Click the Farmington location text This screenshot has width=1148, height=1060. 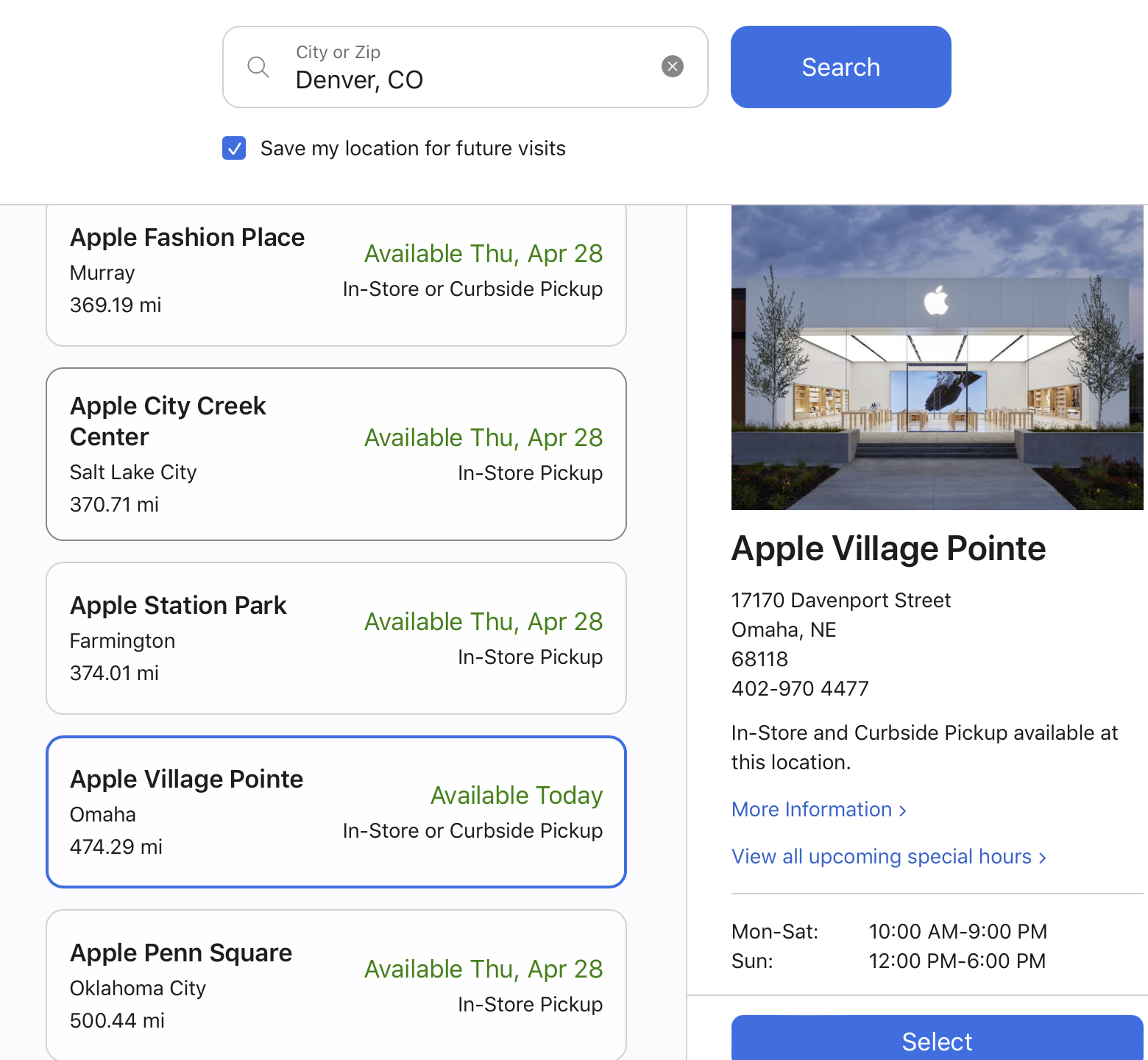click(122, 641)
